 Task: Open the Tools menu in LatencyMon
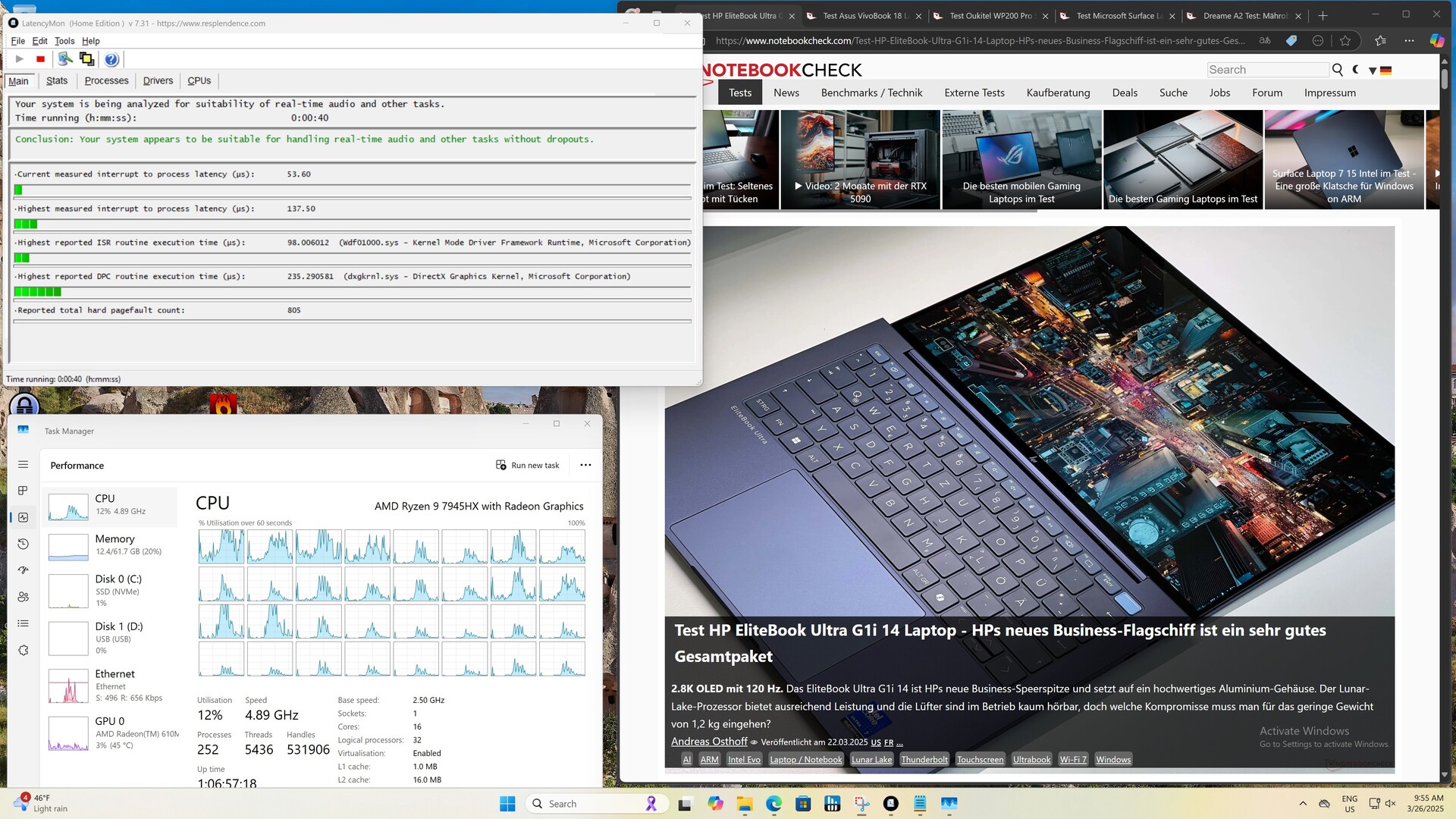pyautogui.click(x=64, y=41)
